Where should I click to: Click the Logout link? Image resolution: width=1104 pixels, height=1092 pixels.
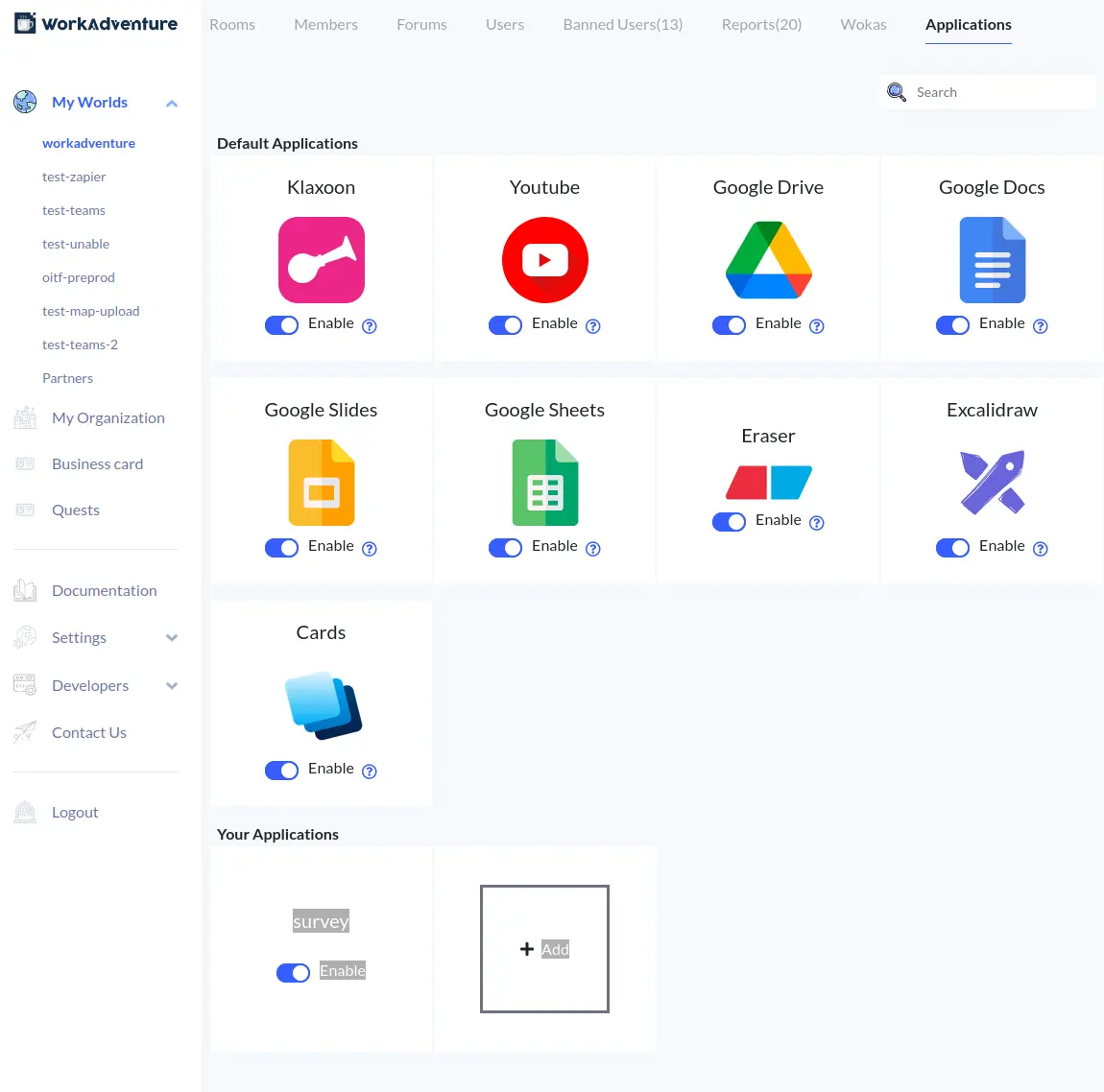pyautogui.click(x=75, y=812)
